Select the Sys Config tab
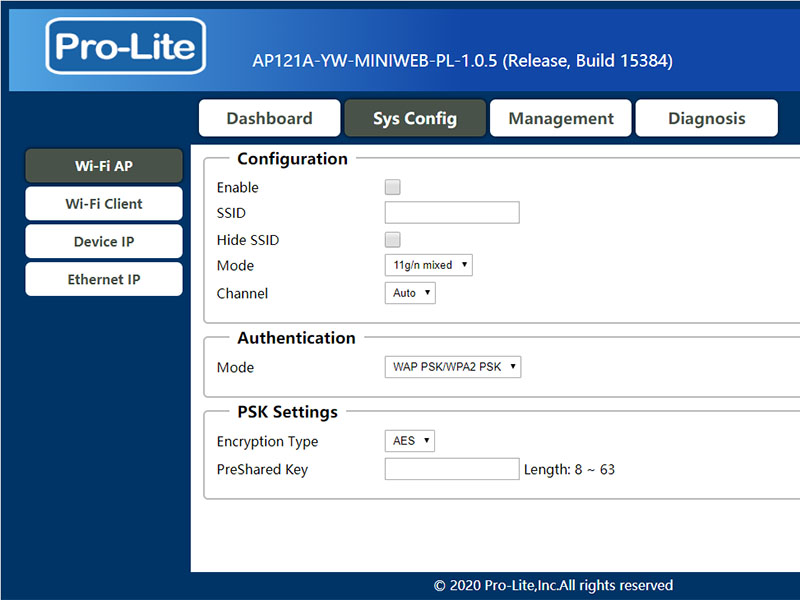Image resolution: width=800 pixels, height=600 pixels. 415,118
